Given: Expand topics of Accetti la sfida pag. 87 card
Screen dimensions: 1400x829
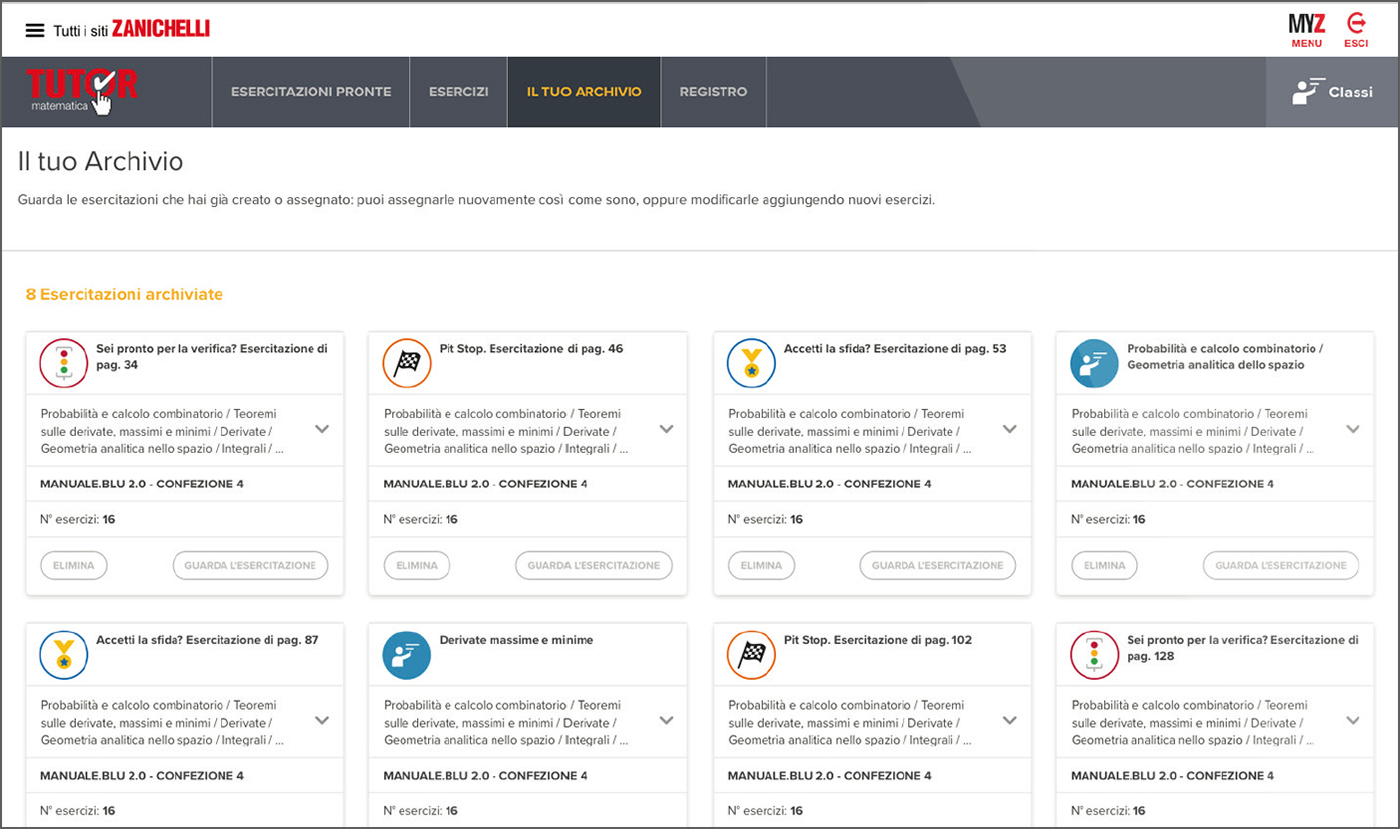Looking at the screenshot, I should coord(322,720).
